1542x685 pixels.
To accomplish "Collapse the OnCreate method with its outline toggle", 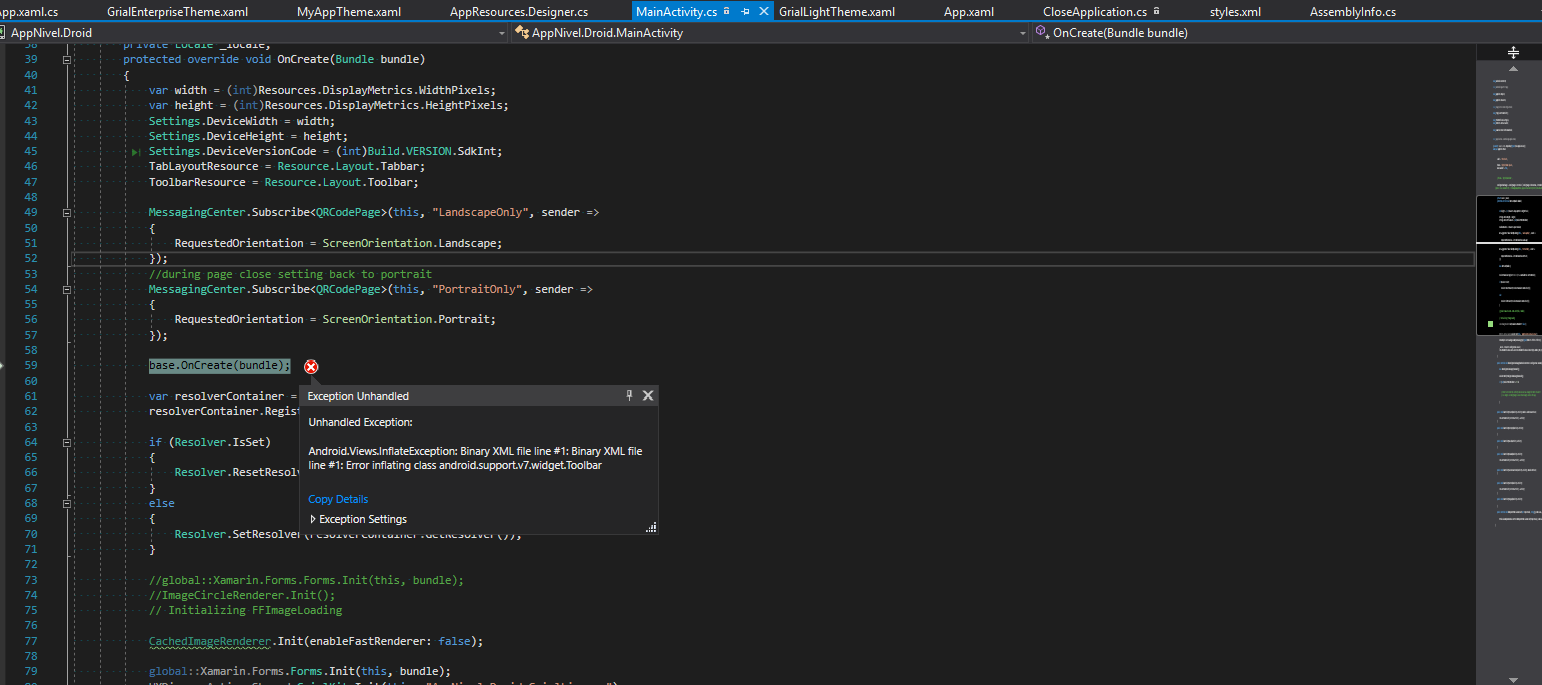I will [66, 58].
